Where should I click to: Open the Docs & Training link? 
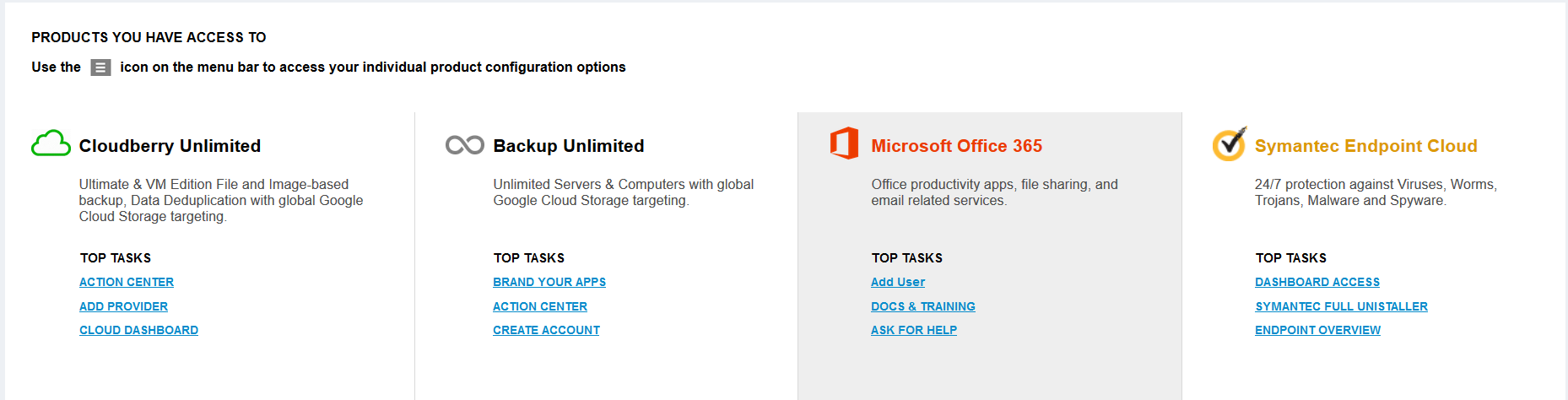coord(923,306)
